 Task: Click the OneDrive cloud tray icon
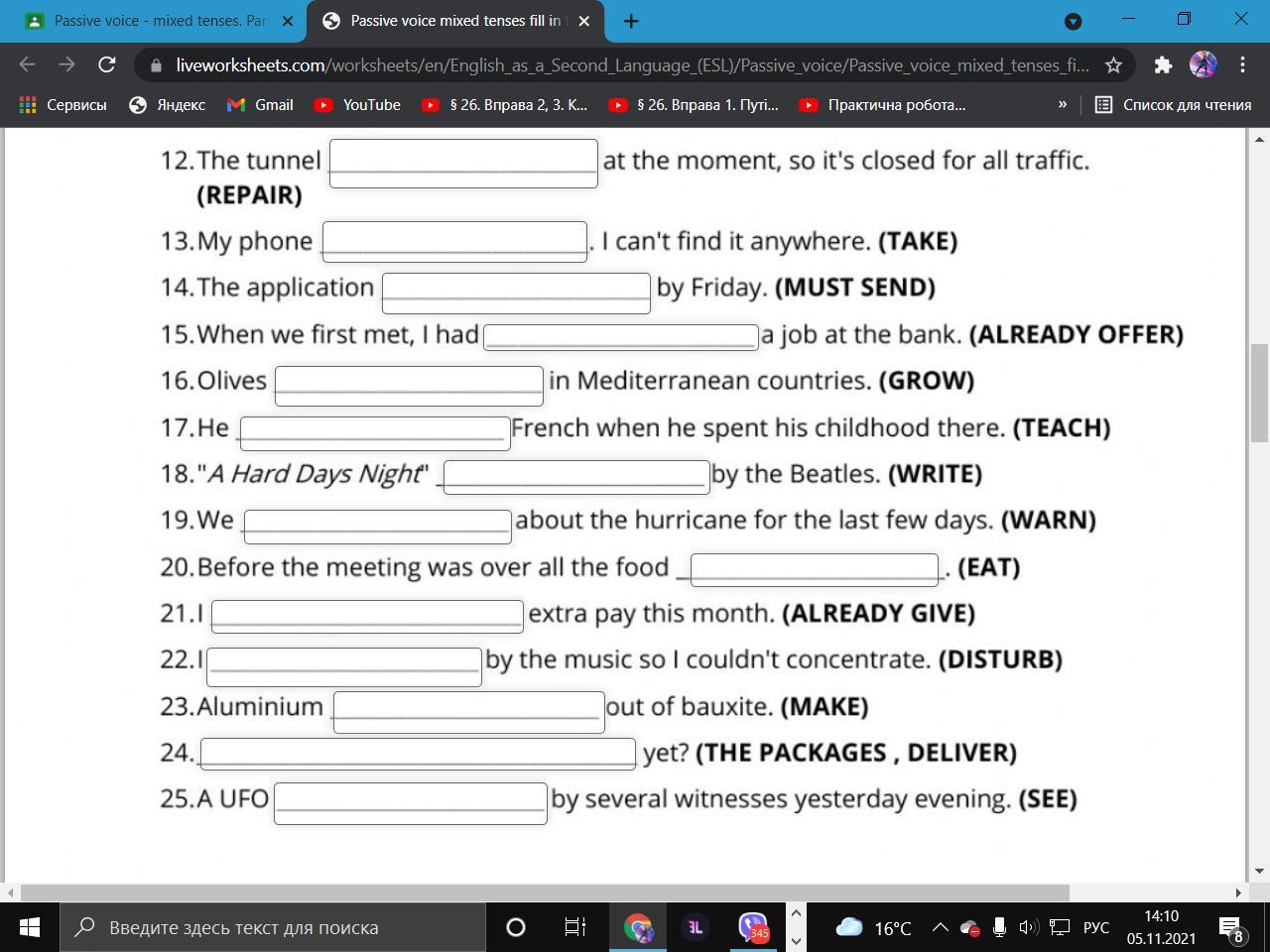pos(969,927)
